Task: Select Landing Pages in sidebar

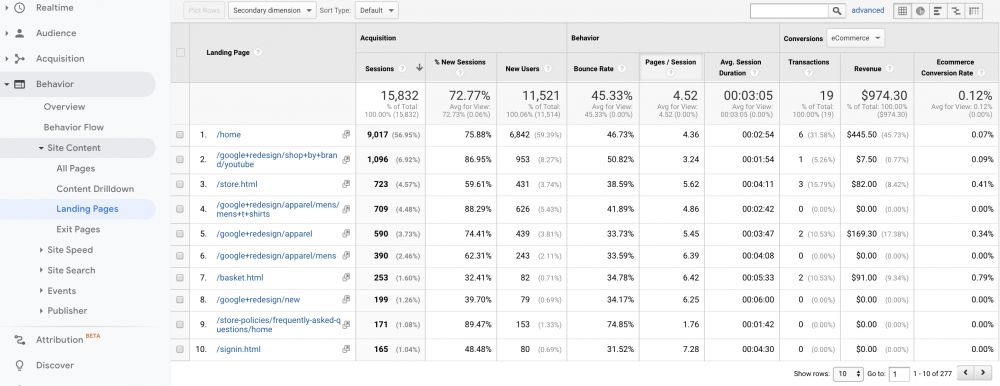Action: click(x=87, y=209)
